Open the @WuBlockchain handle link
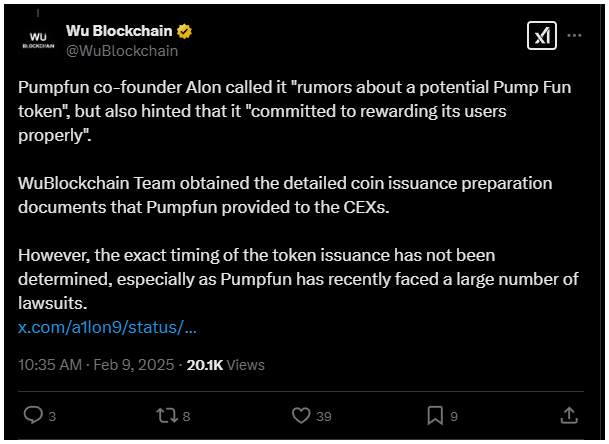Viewport: 609px width, 444px height. click(x=122, y=51)
